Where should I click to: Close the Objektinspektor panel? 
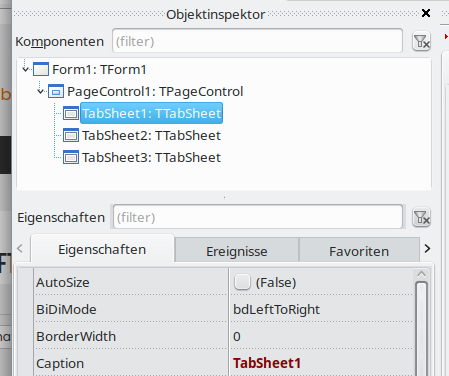[426, 13]
